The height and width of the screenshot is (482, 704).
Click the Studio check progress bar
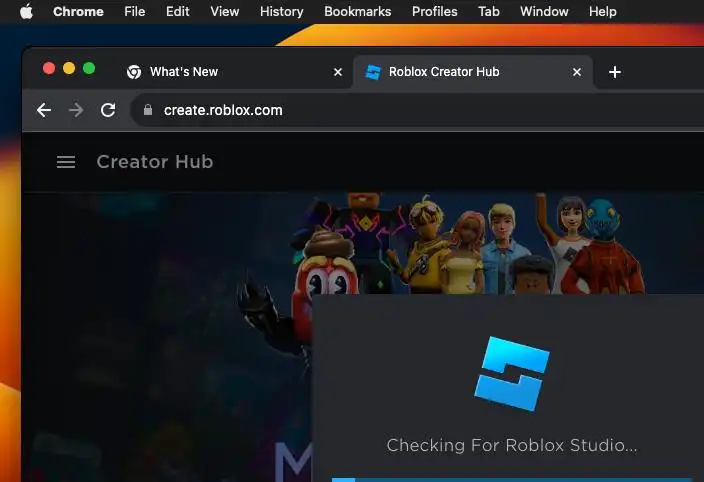512,480
